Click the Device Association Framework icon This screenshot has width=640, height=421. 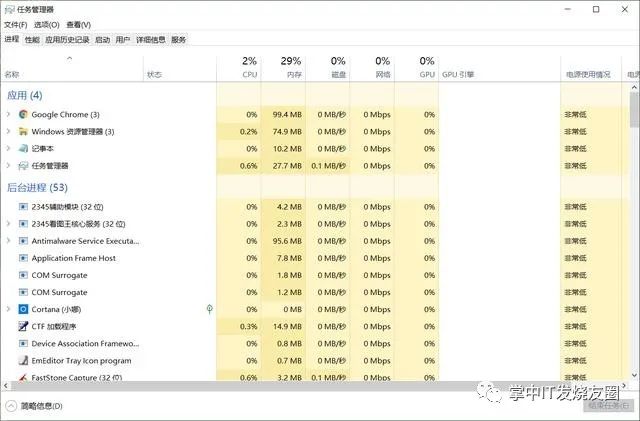(23, 343)
